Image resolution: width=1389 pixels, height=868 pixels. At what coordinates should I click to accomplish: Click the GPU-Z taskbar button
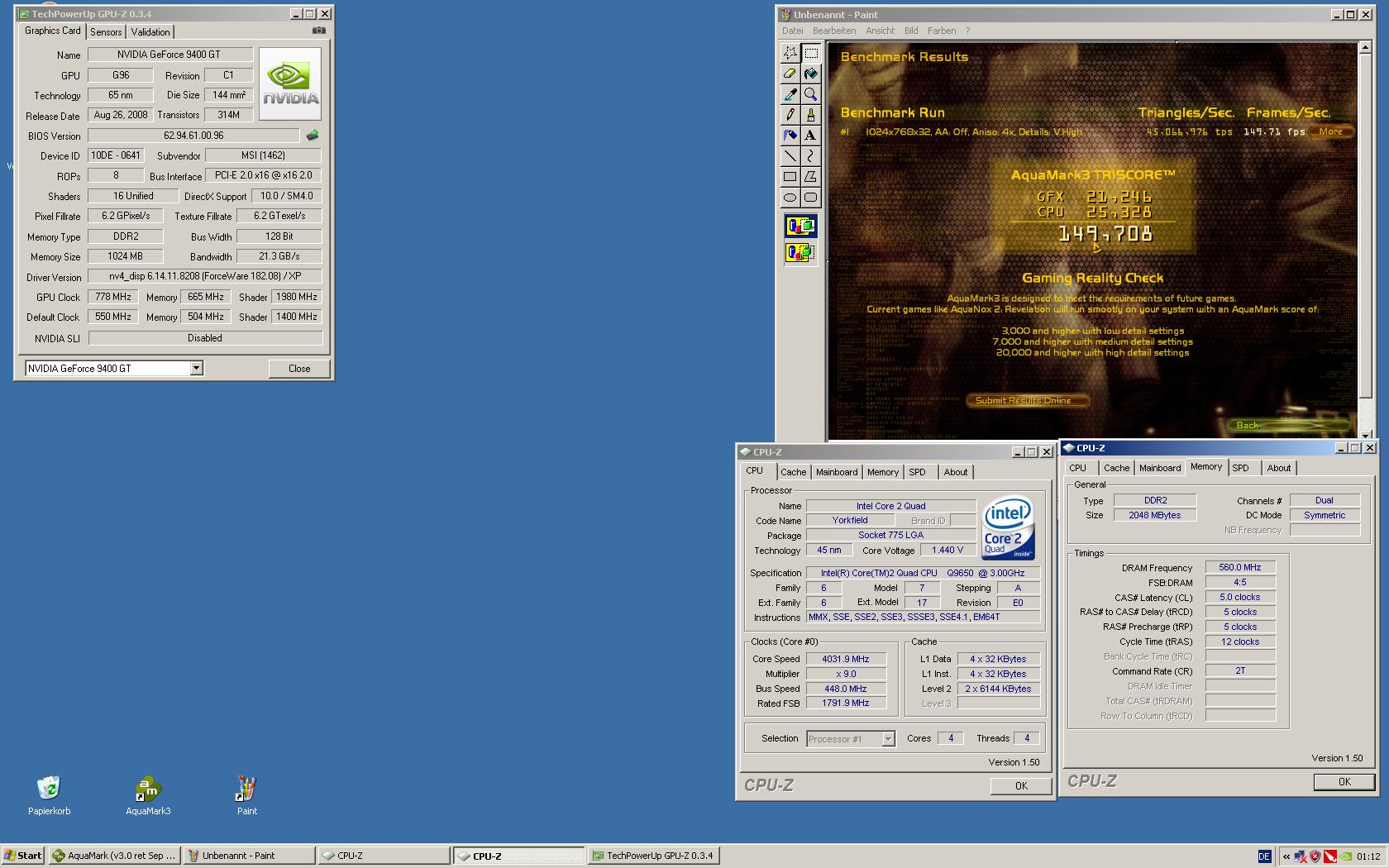click(x=653, y=856)
